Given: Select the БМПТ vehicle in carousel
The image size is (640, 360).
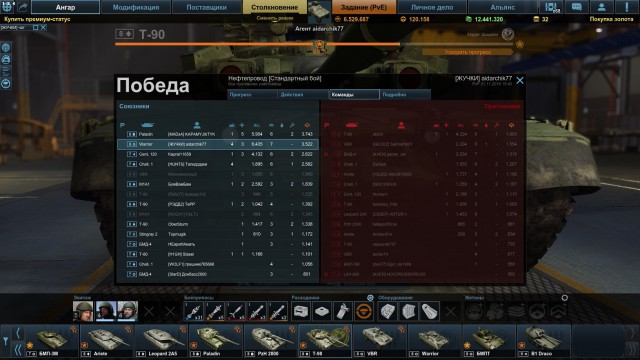Looking at the screenshot, I should point(489,341).
